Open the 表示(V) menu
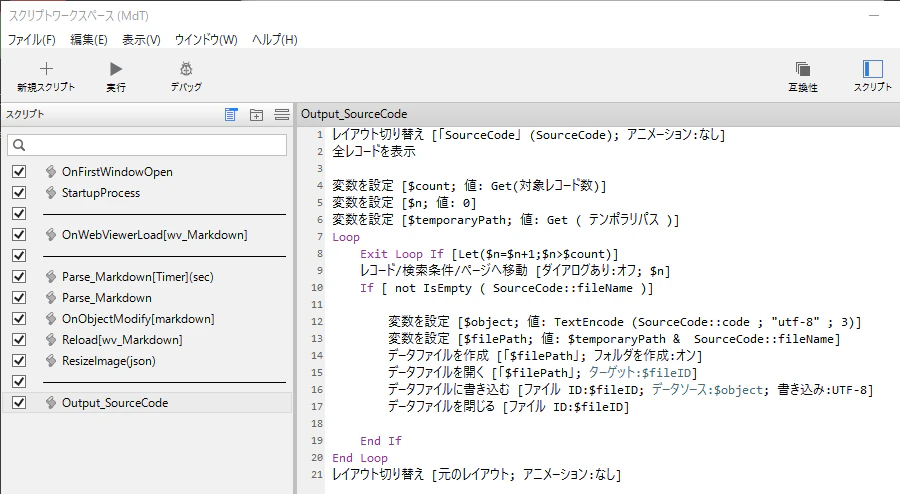Image resolution: width=900 pixels, height=494 pixels. 141,40
